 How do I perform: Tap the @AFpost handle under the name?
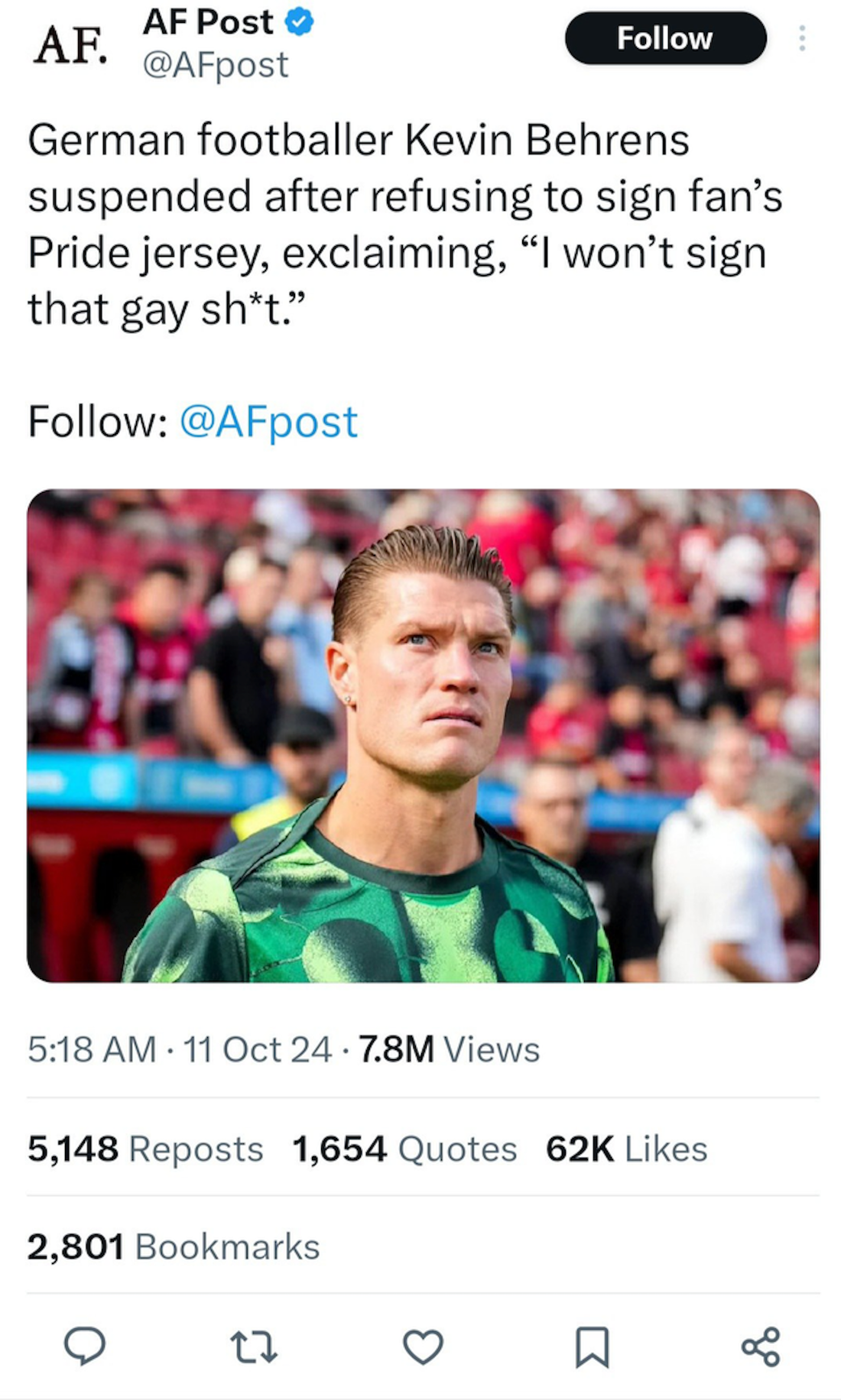pyautogui.click(x=216, y=65)
